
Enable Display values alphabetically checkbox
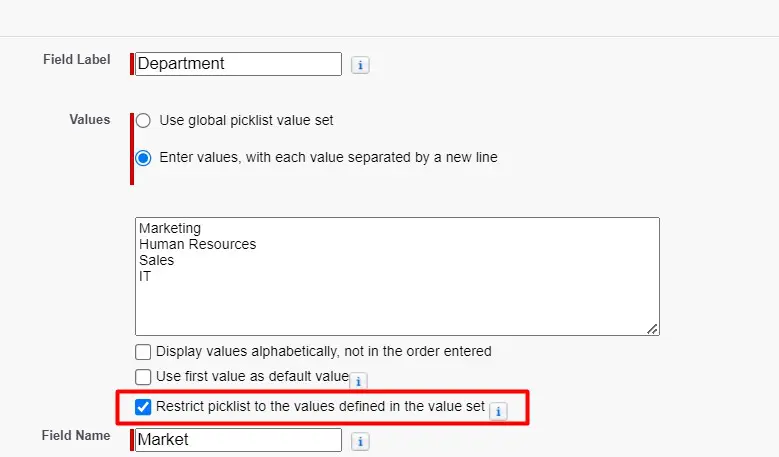click(x=143, y=352)
